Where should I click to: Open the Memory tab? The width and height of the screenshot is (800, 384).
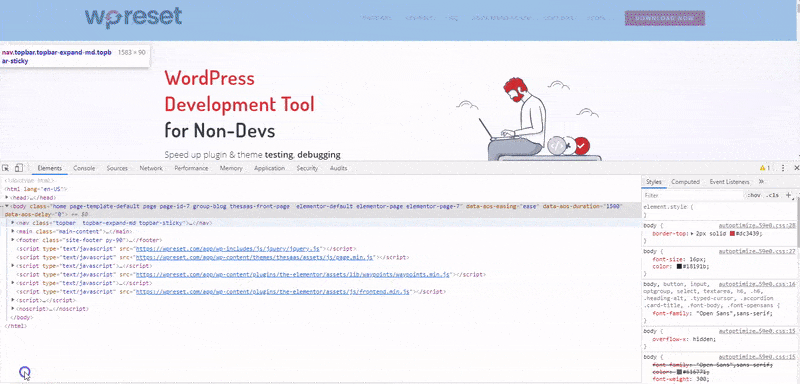(x=231, y=168)
